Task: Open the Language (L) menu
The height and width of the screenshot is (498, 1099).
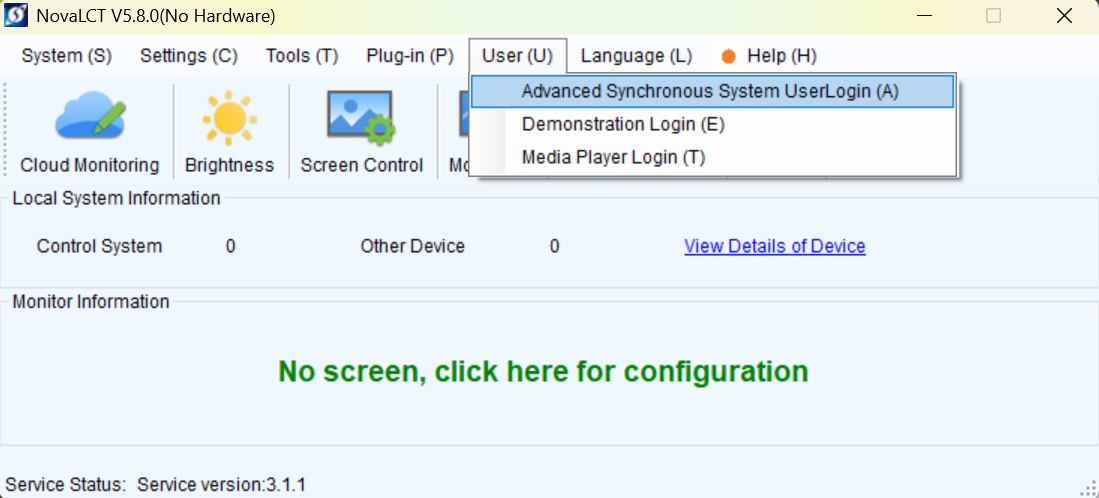Action: pyautogui.click(x=636, y=56)
